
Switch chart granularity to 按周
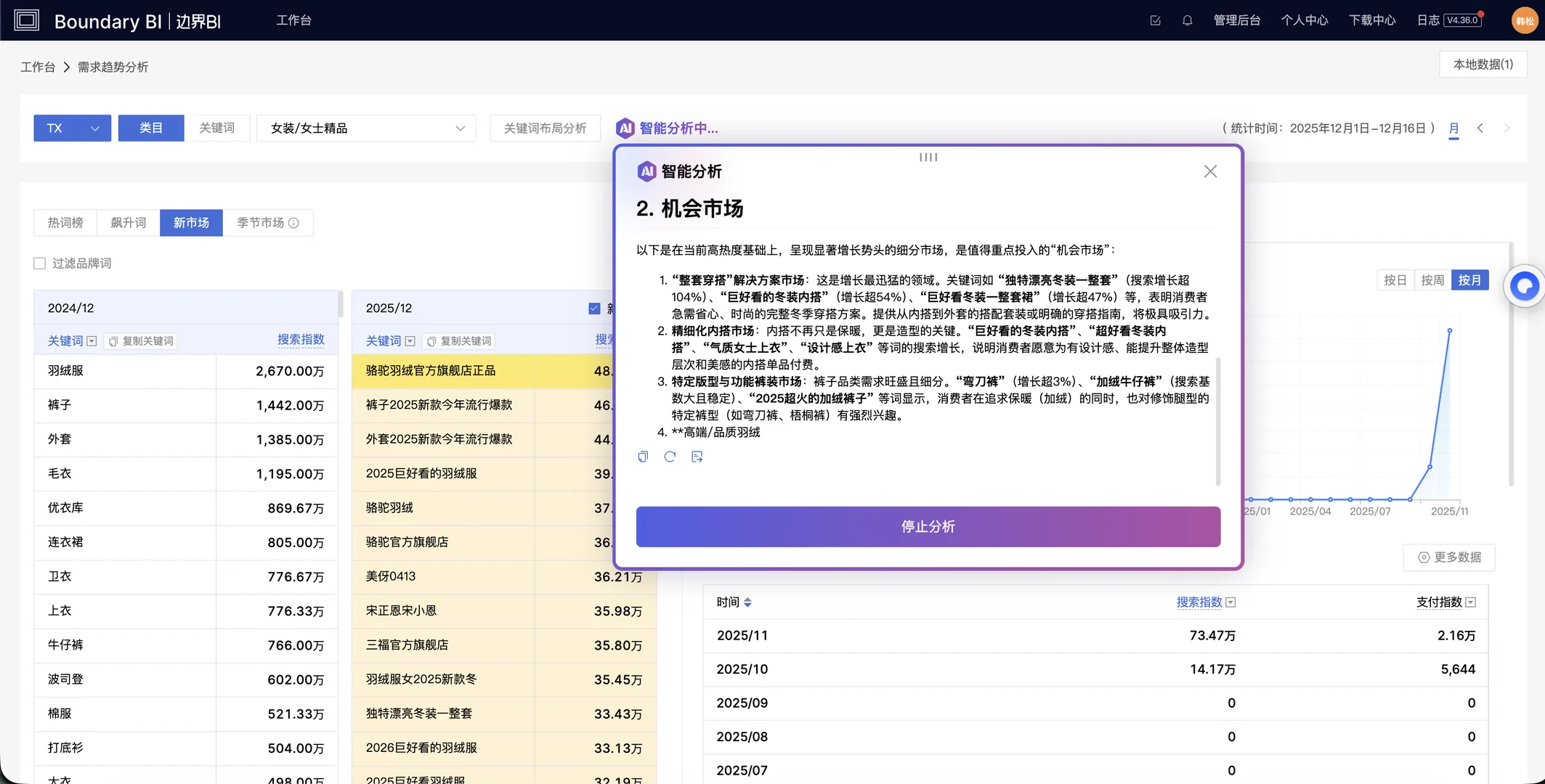point(1432,279)
